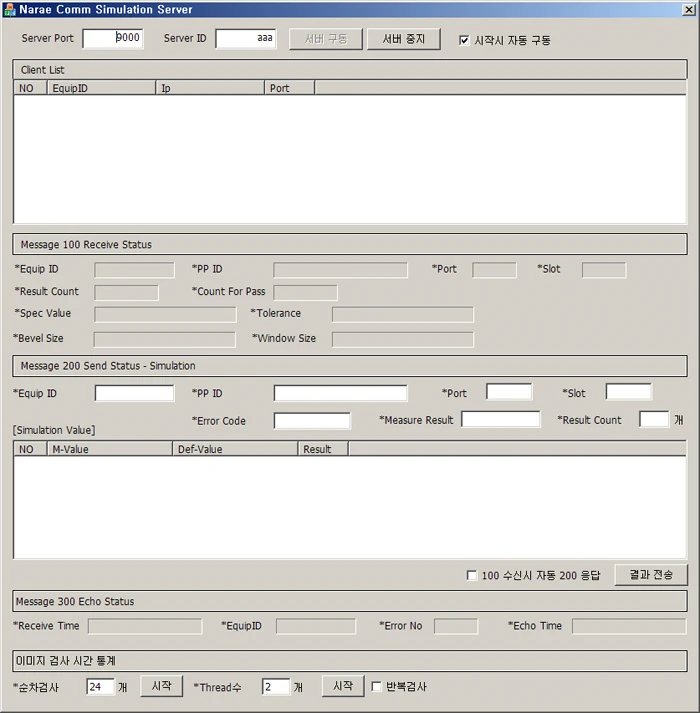Click the Window Size field
Screen dimensions: 700x713
click(403, 340)
